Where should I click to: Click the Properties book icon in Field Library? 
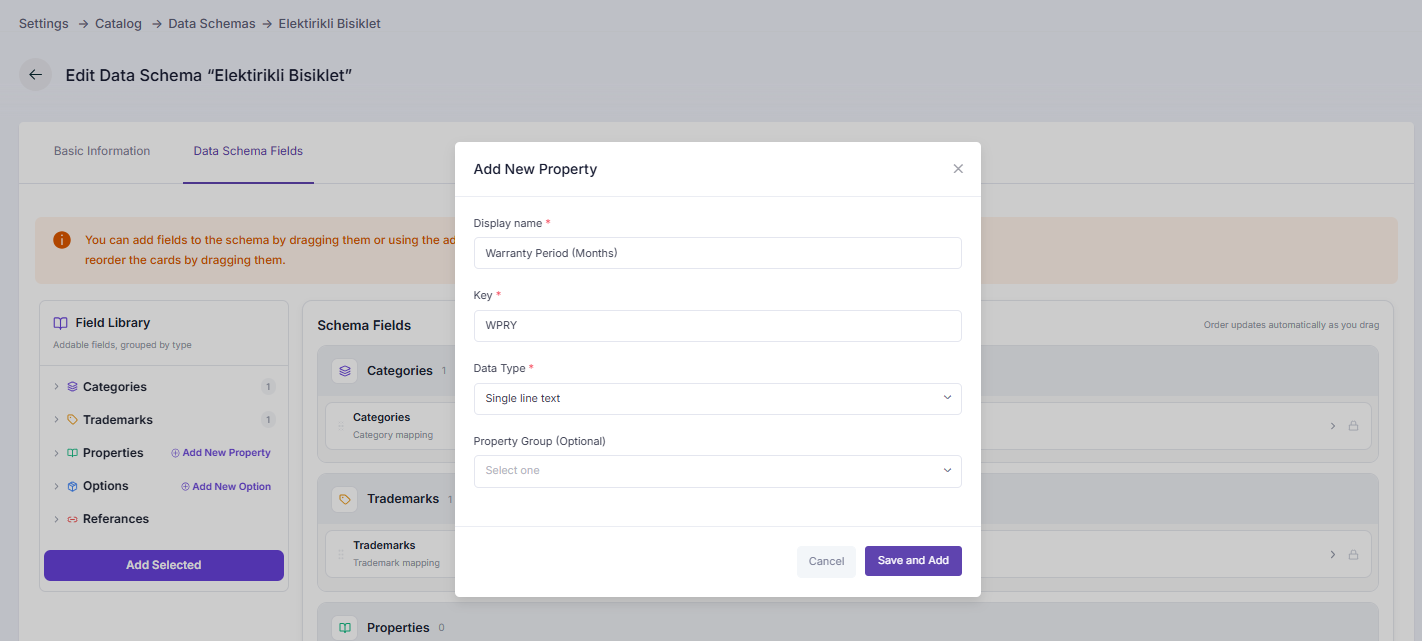coord(72,453)
